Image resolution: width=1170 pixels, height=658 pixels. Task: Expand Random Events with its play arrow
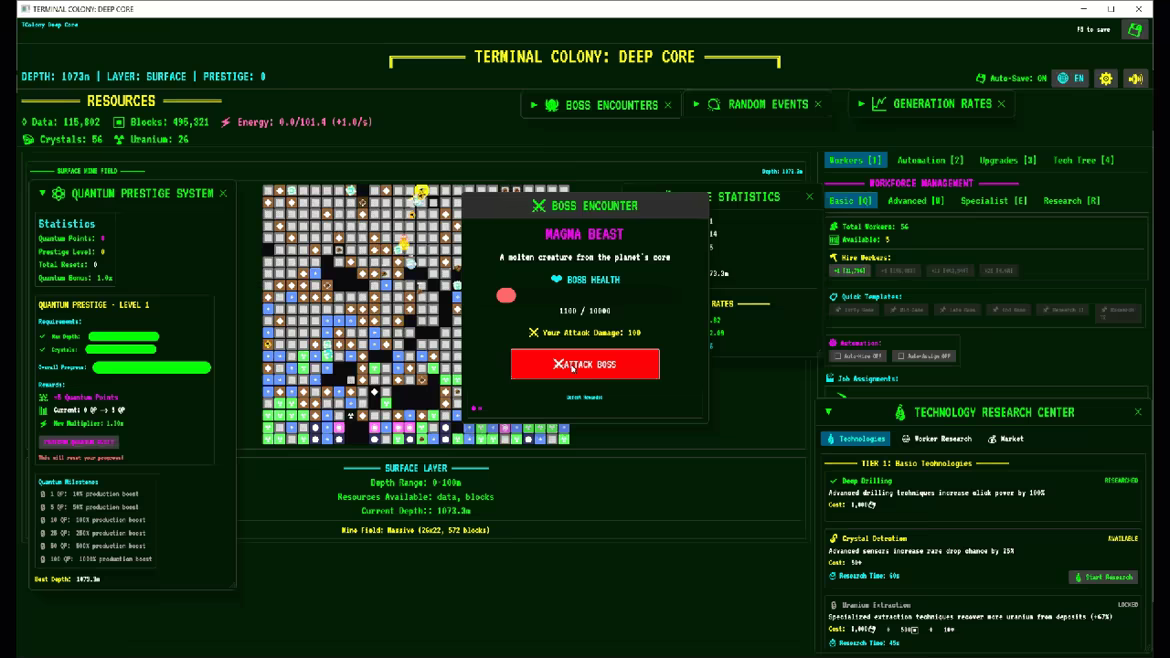(x=696, y=104)
